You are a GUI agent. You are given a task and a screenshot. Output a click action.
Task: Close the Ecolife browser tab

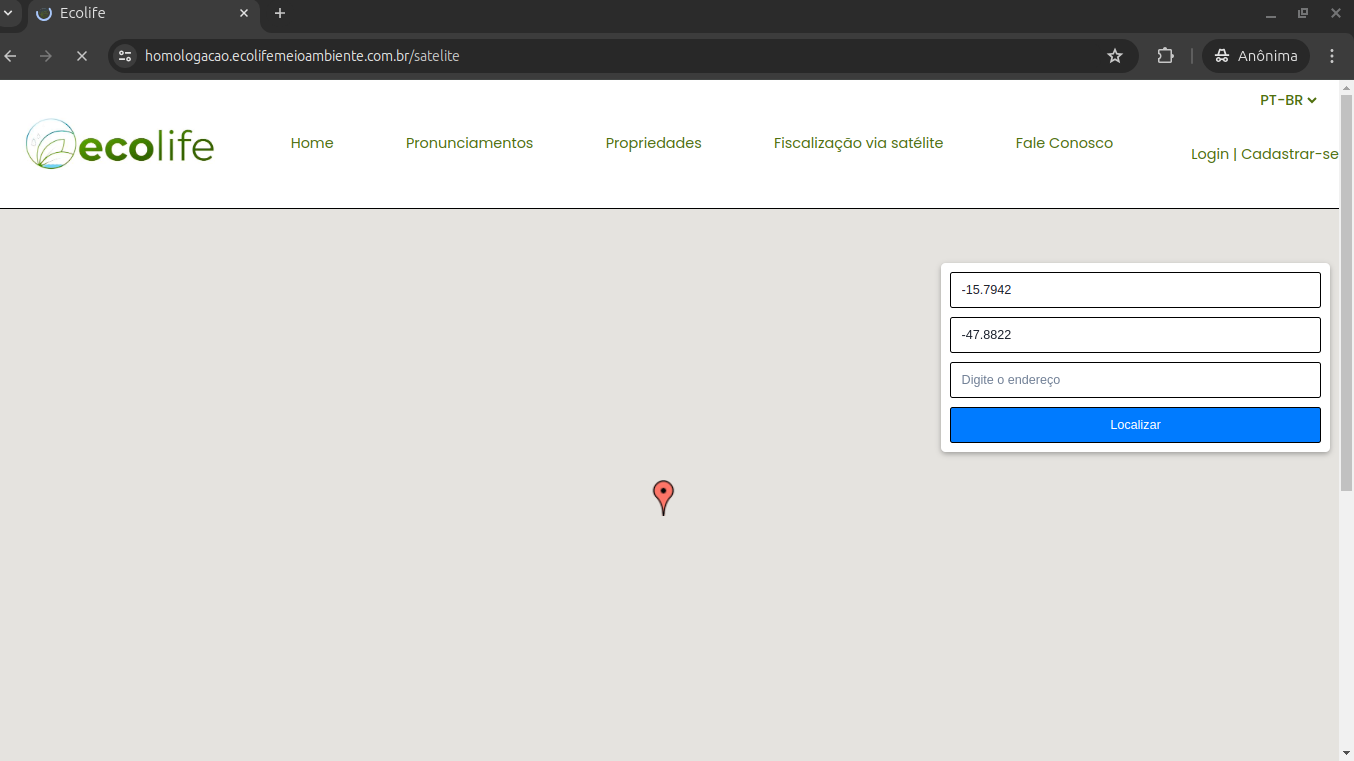tap(244, 13)
